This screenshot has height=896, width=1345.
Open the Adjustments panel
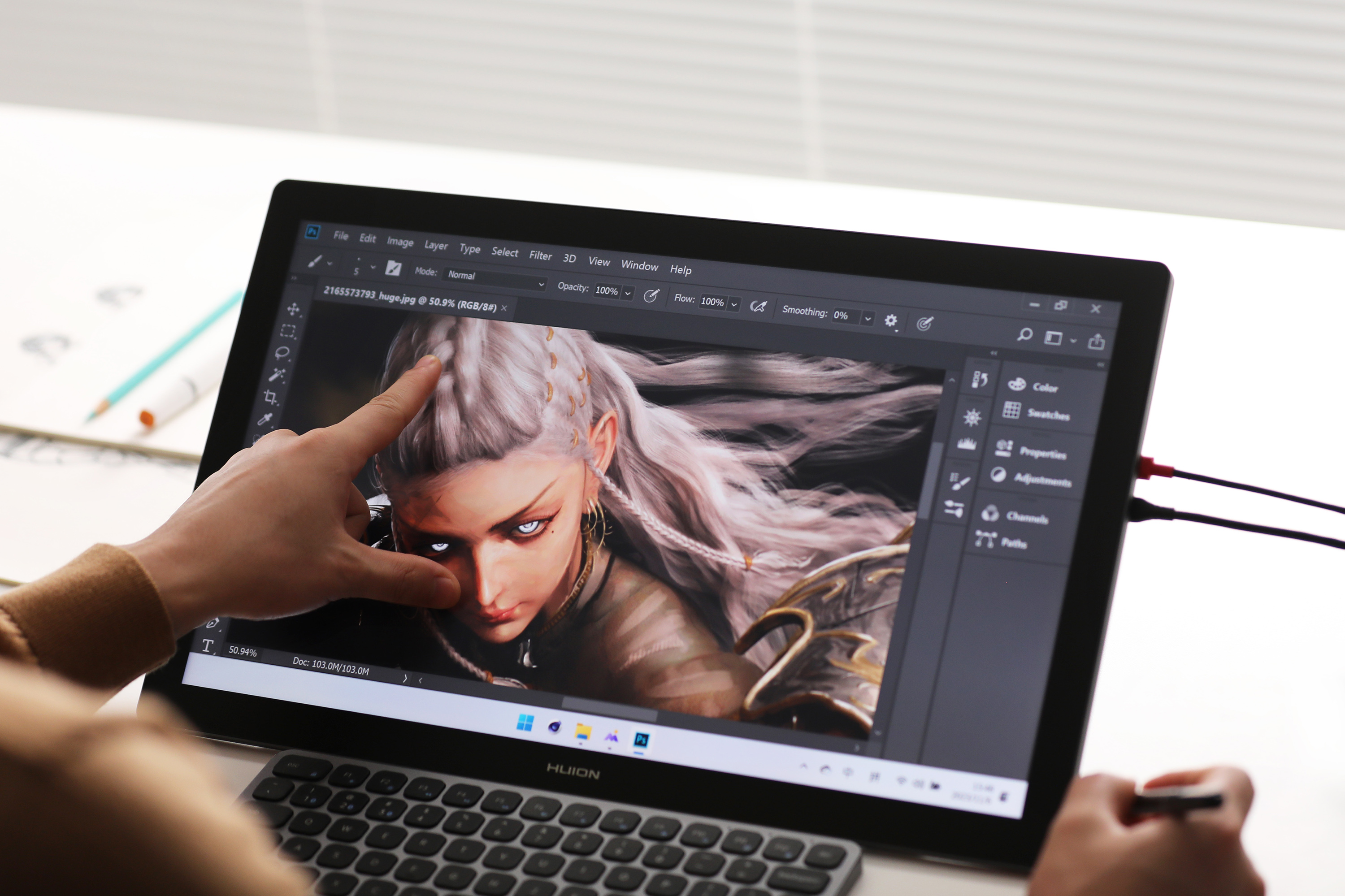coord(1031,478)
